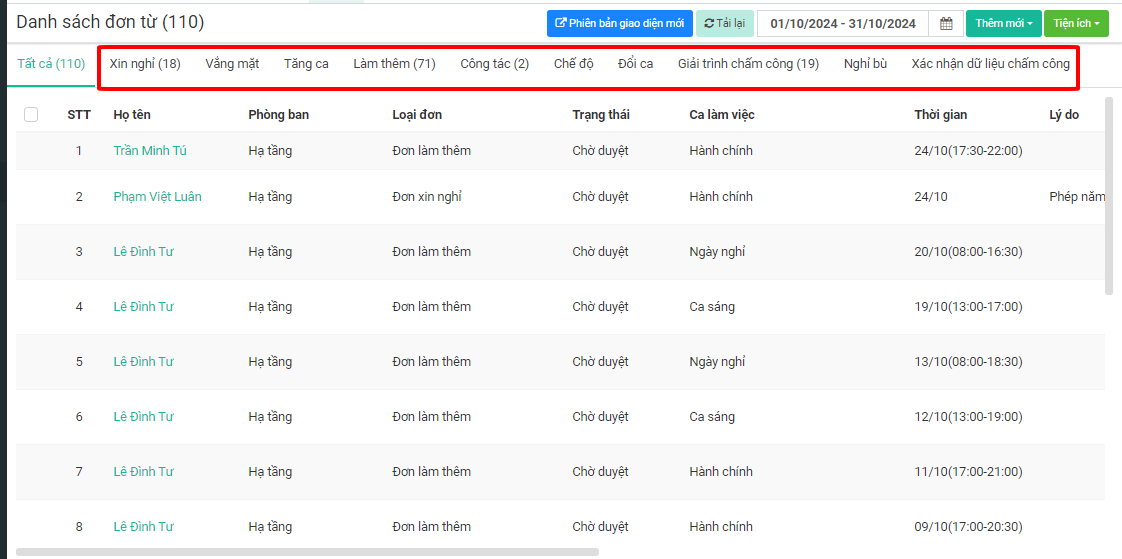Switch to the Xin nghỉ (18) tab
The width and height of the screenshot is (1122, 559).
coord(145,64)
